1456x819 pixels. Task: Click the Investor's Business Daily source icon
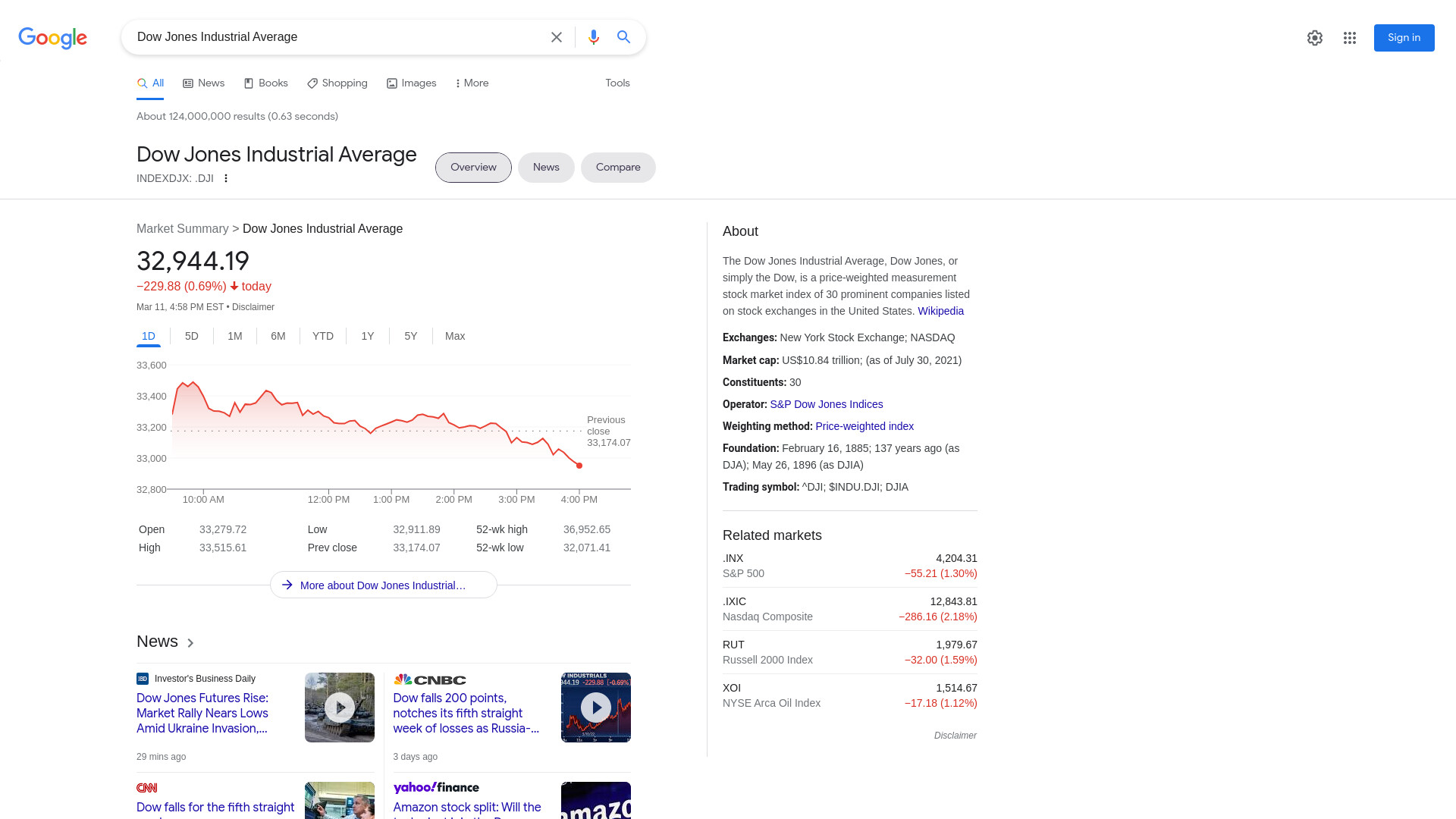pyautogui.click(x=143, y=679)
